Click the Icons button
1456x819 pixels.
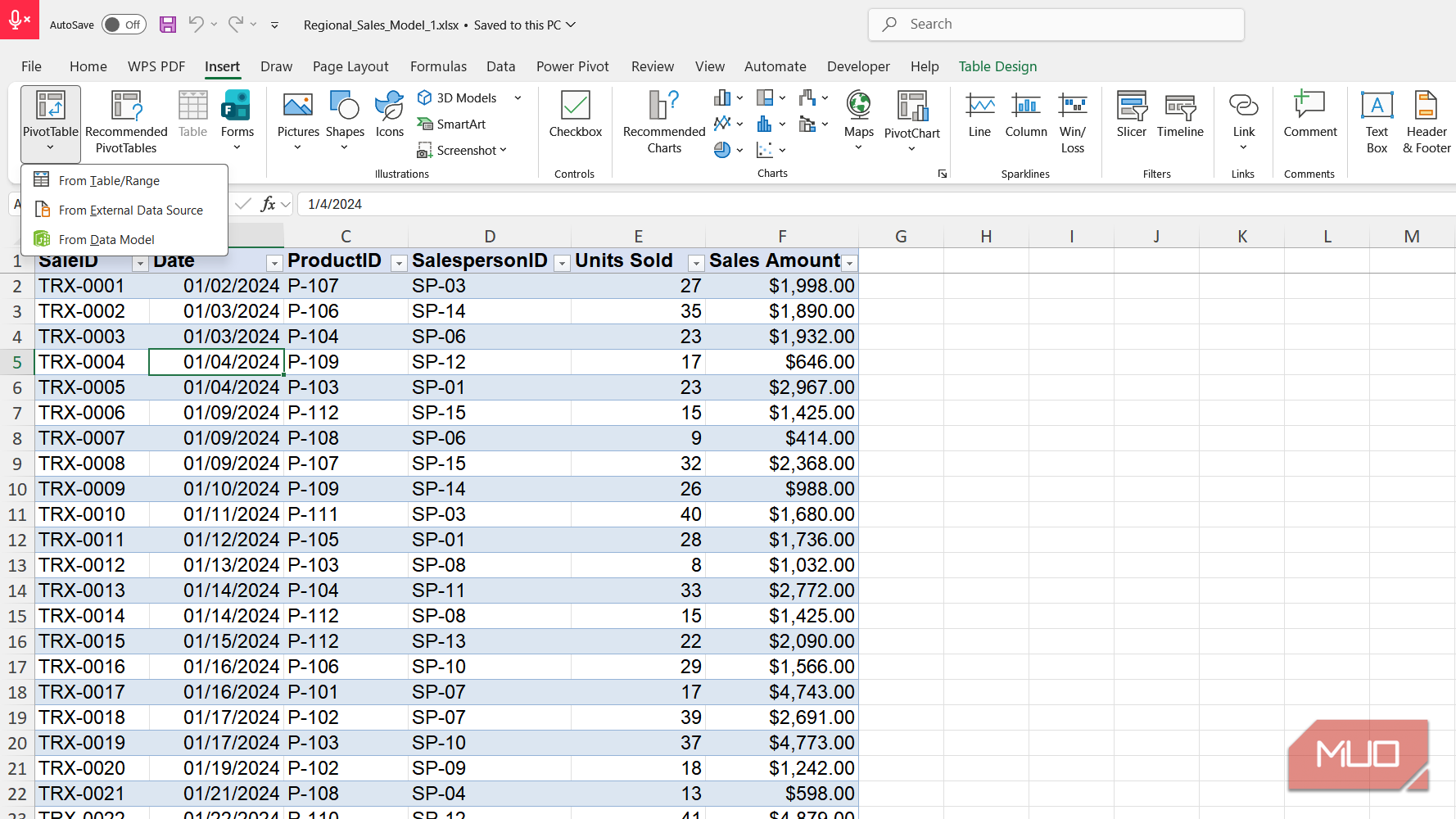point(390,115)
